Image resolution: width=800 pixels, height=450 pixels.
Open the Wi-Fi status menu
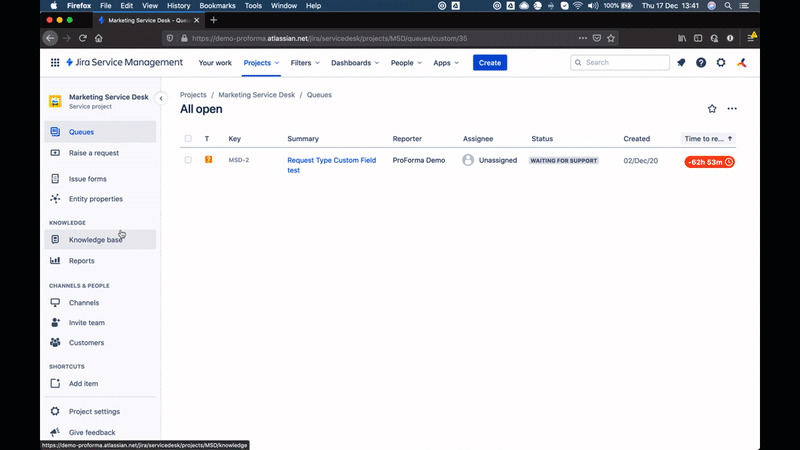578,6
